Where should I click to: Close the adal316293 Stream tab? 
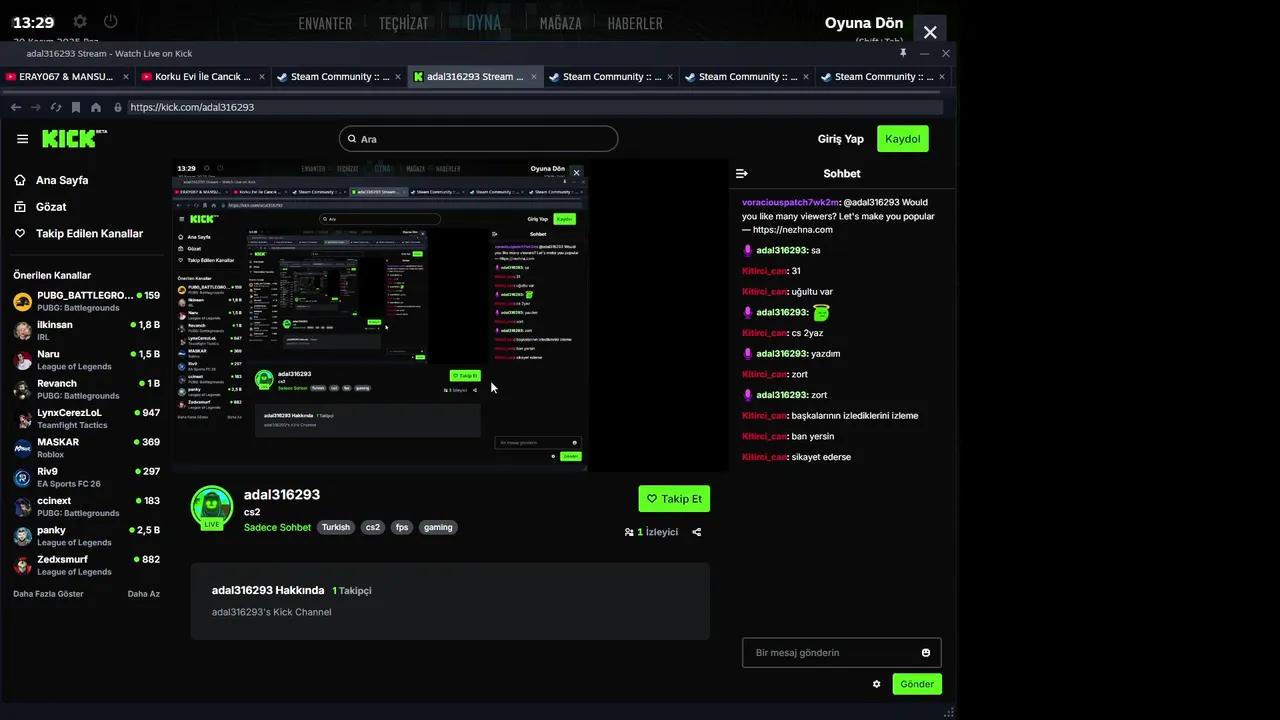[534, 76]
